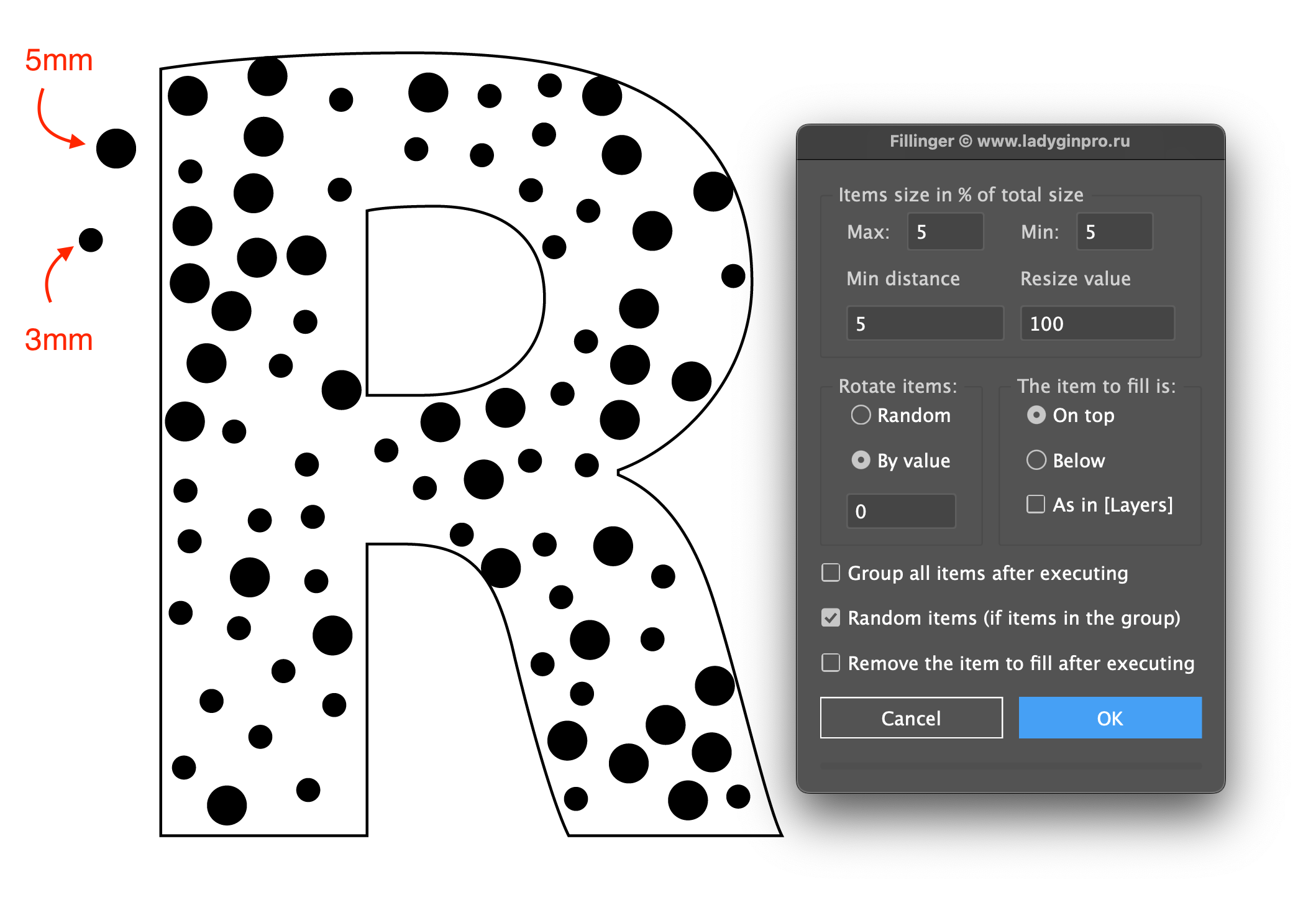Click the red 3mm label text

pyautogui.click(x=58, y=340)
